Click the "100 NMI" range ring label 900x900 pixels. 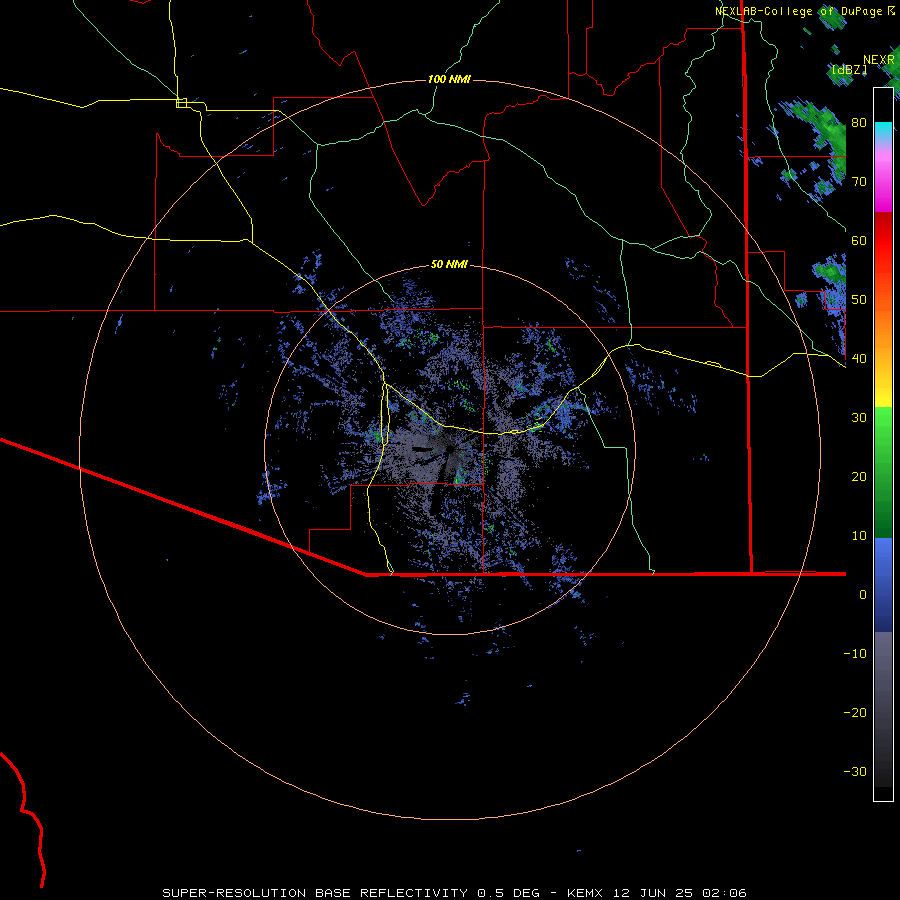(x=449, y=79)
